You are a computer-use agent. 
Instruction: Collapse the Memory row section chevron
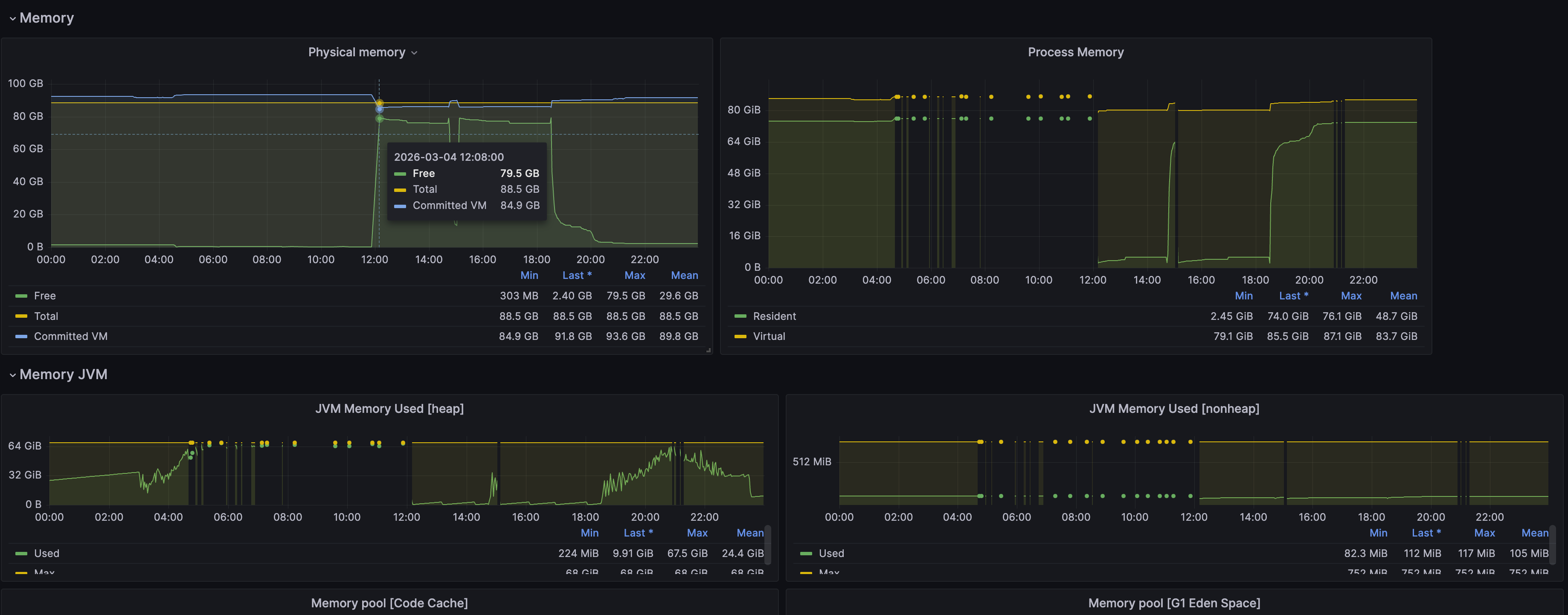[x=12, y=19]
